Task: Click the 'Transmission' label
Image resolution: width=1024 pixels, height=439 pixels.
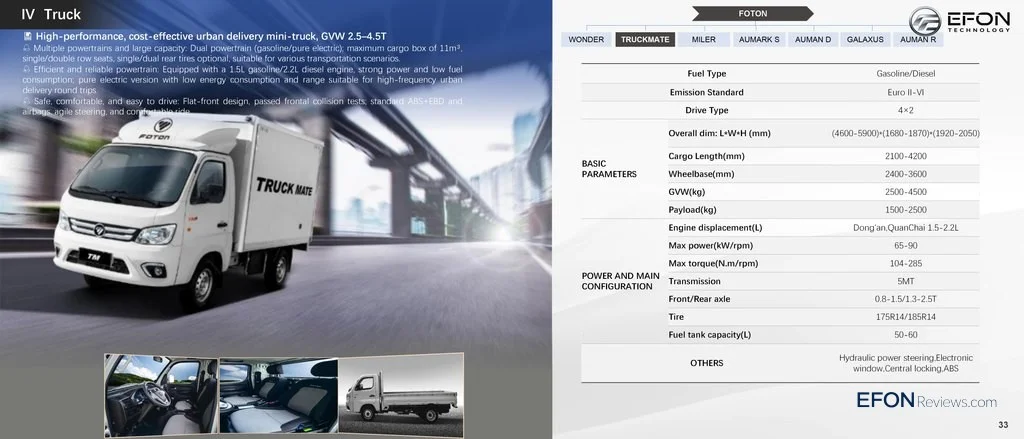Action: pos(694,282)
